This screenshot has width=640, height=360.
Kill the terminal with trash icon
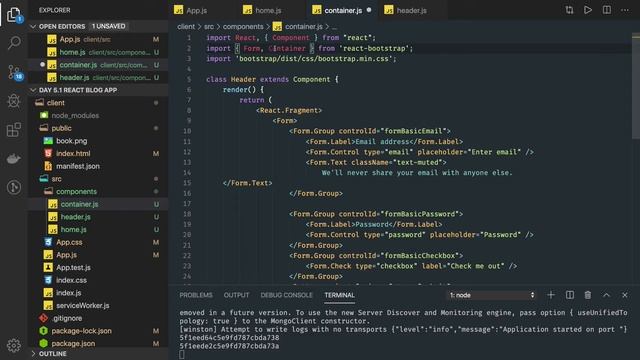(588, 295)
